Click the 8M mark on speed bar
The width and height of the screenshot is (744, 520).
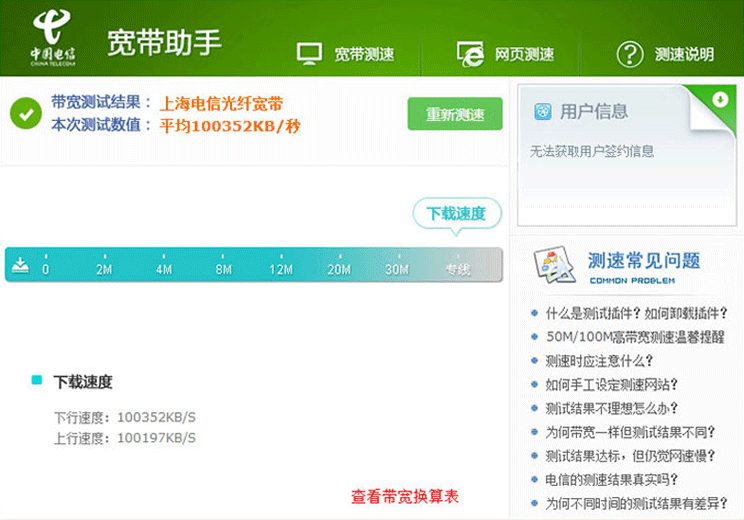[223, 269]
